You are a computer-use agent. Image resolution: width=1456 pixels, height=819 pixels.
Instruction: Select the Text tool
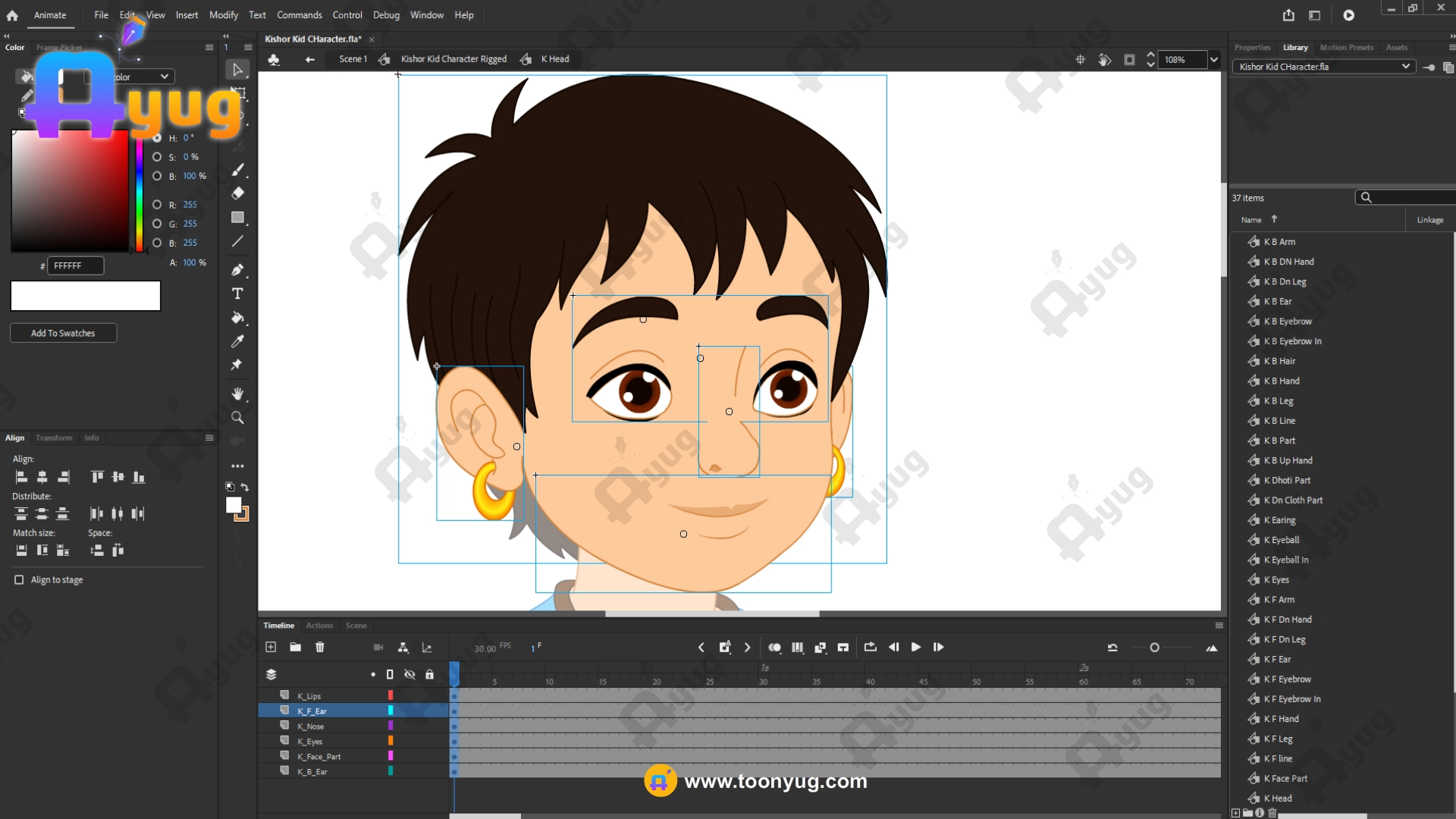pos(237,293)
